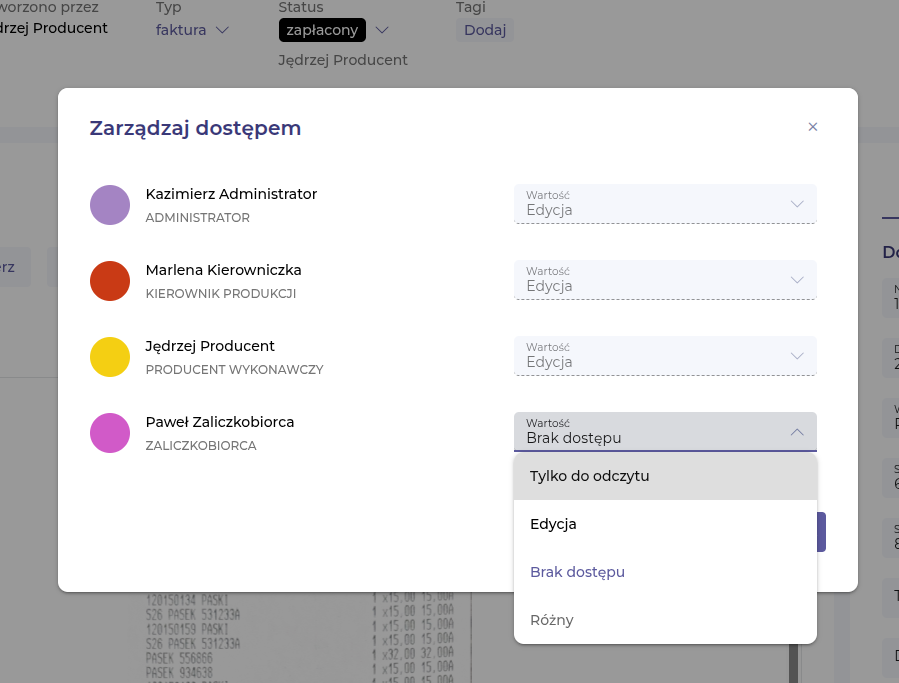Collapse Paweł Zaliczkobiorca access dropdown
Viewport: 899px width, 683px height.
pyautogui.click(x=665, y=432)
